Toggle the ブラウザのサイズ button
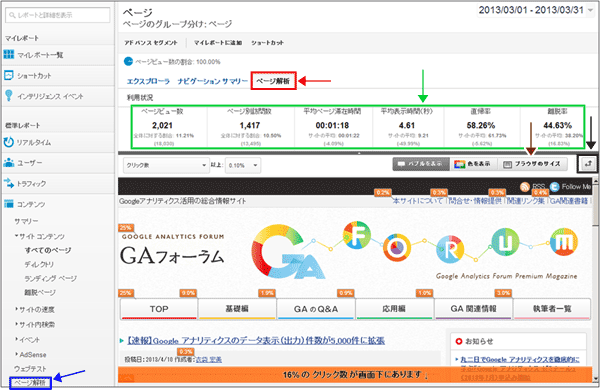 532,164
